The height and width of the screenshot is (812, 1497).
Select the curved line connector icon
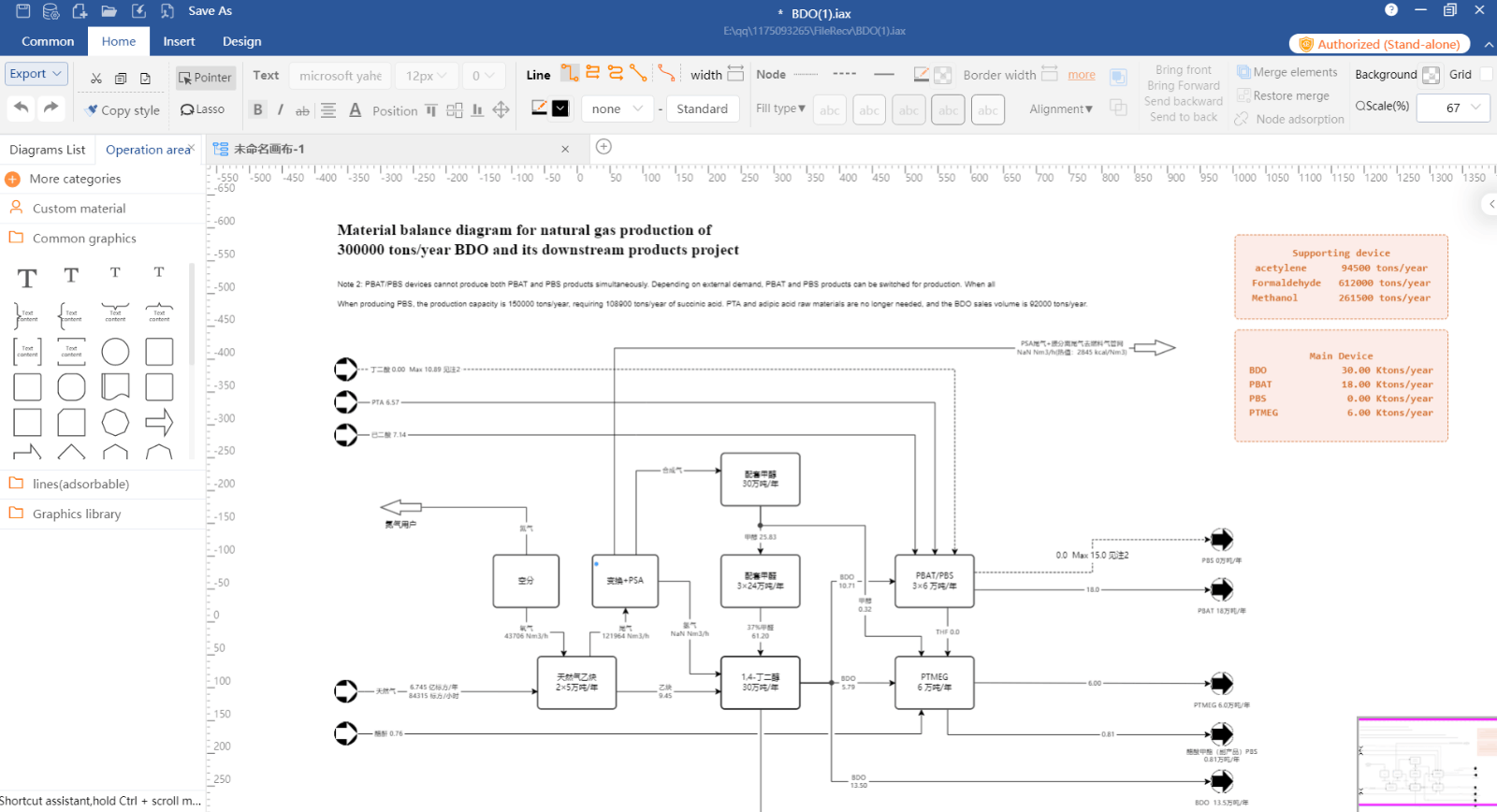click(666, 73)
